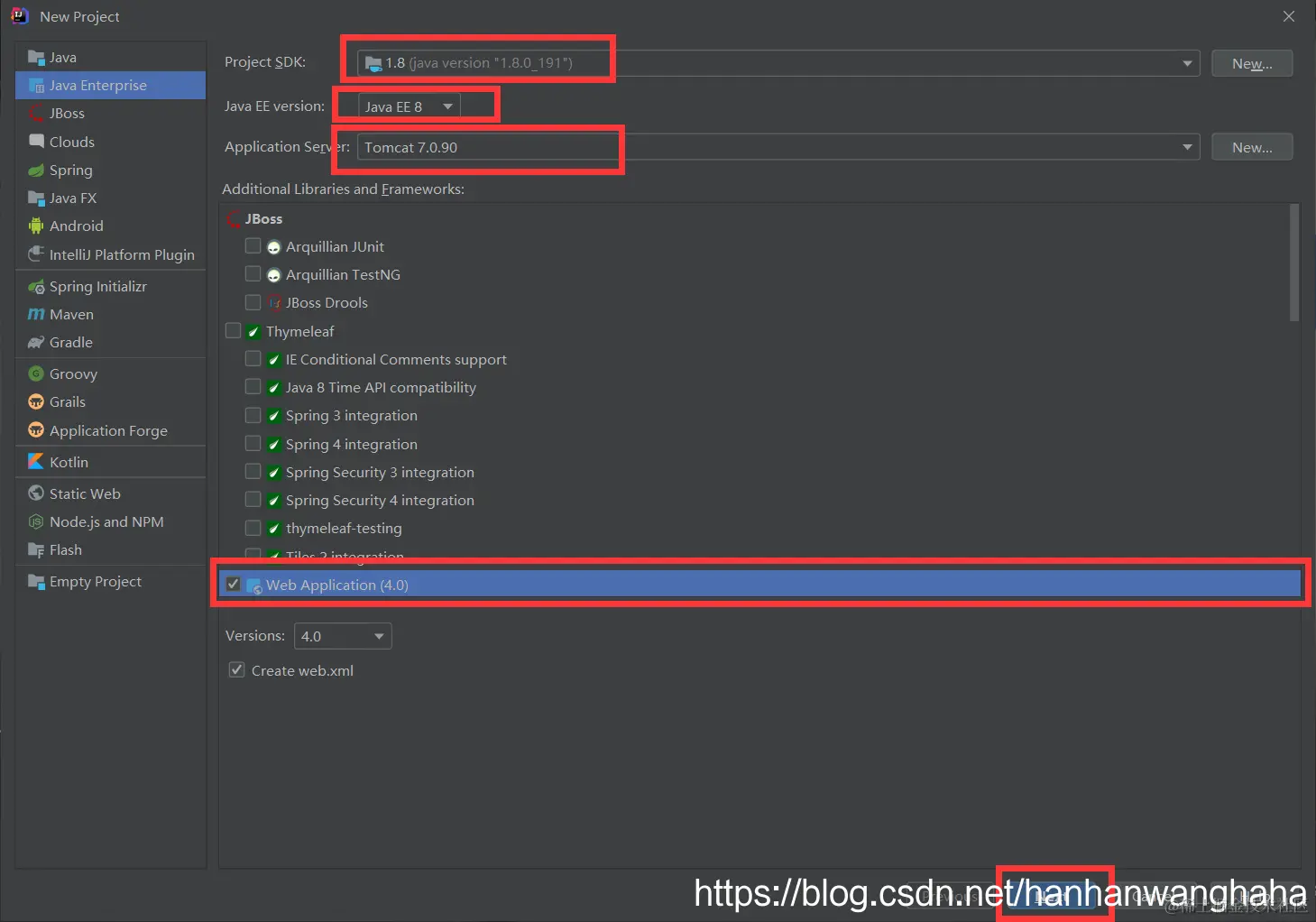1316x922 pixels.
Task: Click the Spring Initializr icon
Action: pos(36,287)
